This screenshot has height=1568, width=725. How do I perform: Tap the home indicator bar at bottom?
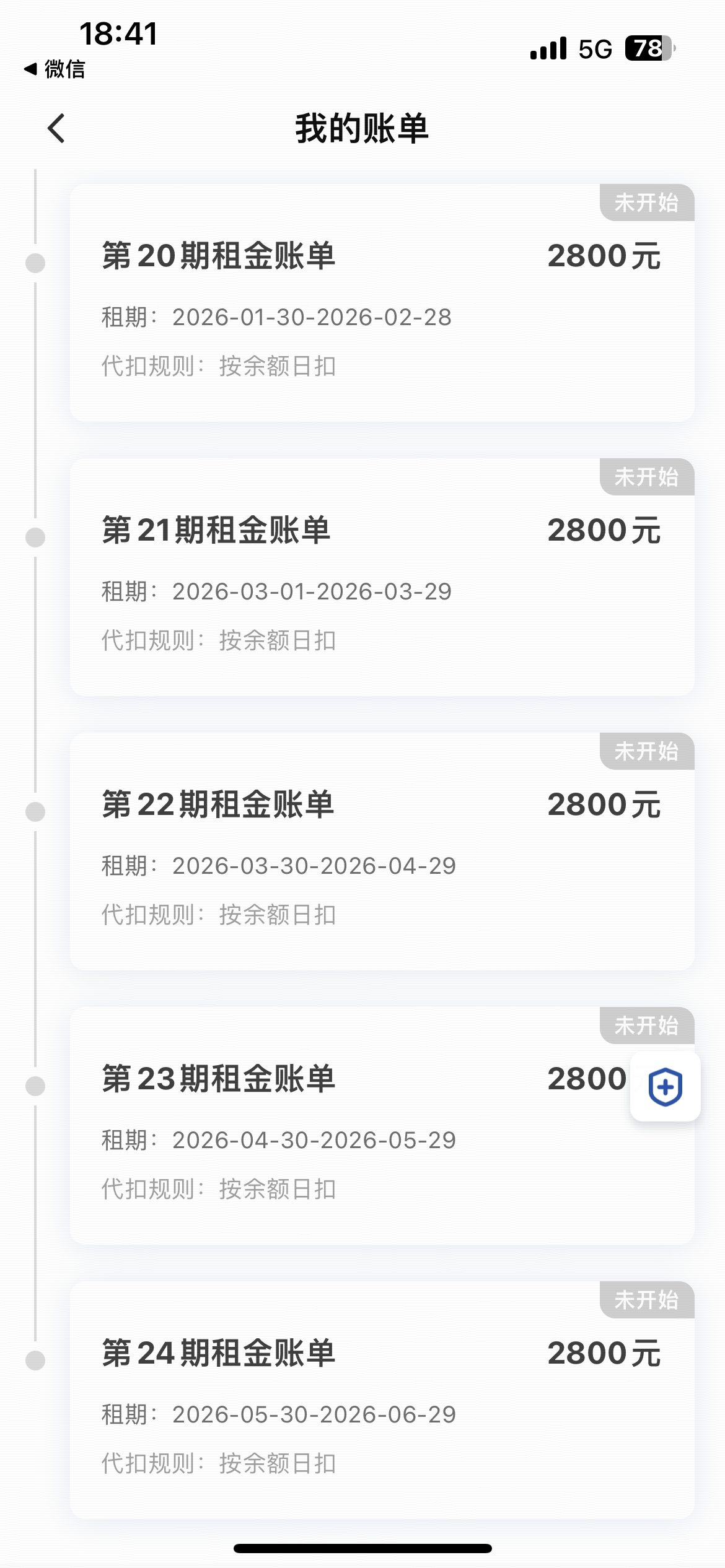click(x=362, y=1548)
